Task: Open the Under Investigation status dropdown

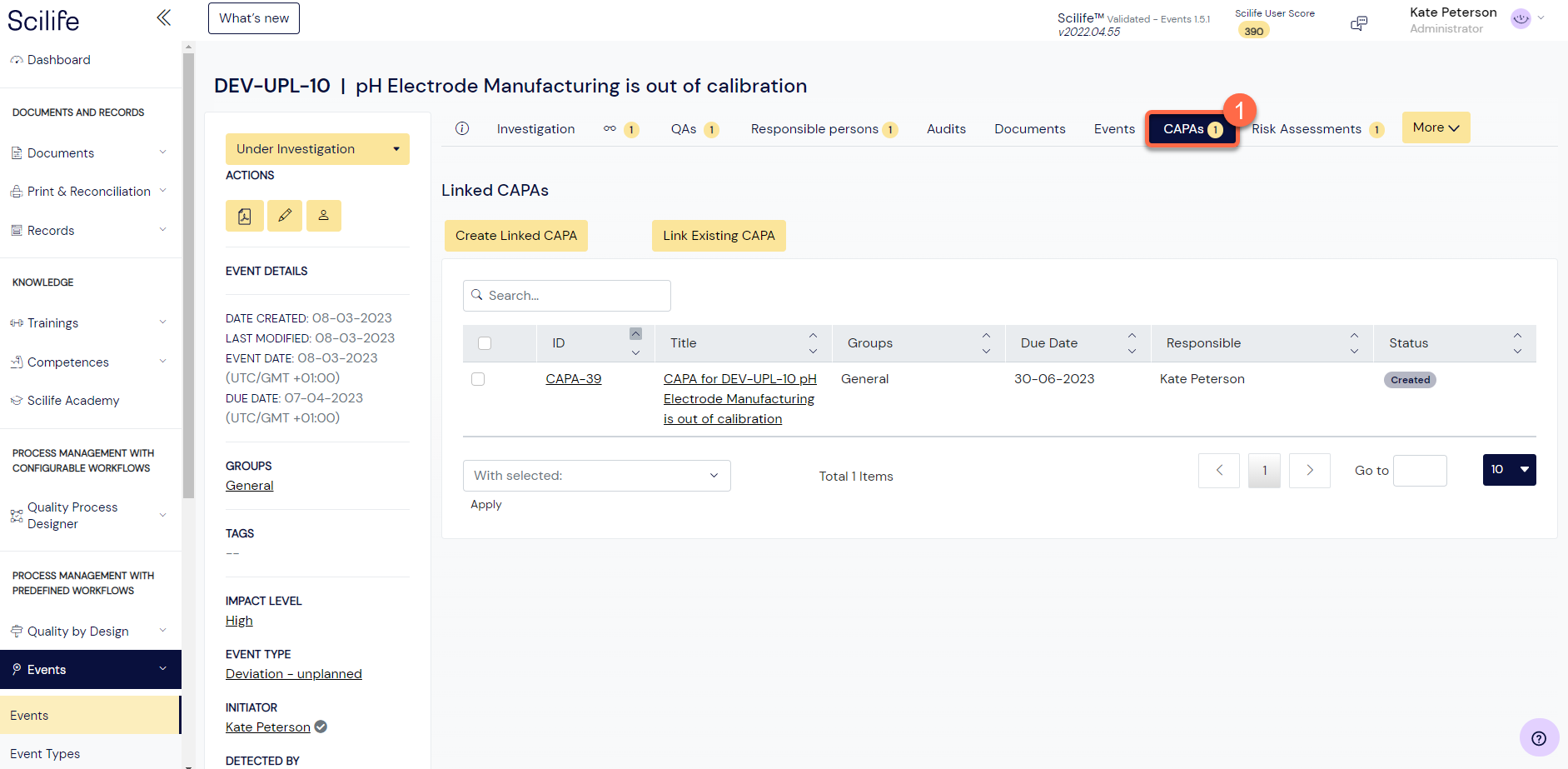Action: [317, 149]
